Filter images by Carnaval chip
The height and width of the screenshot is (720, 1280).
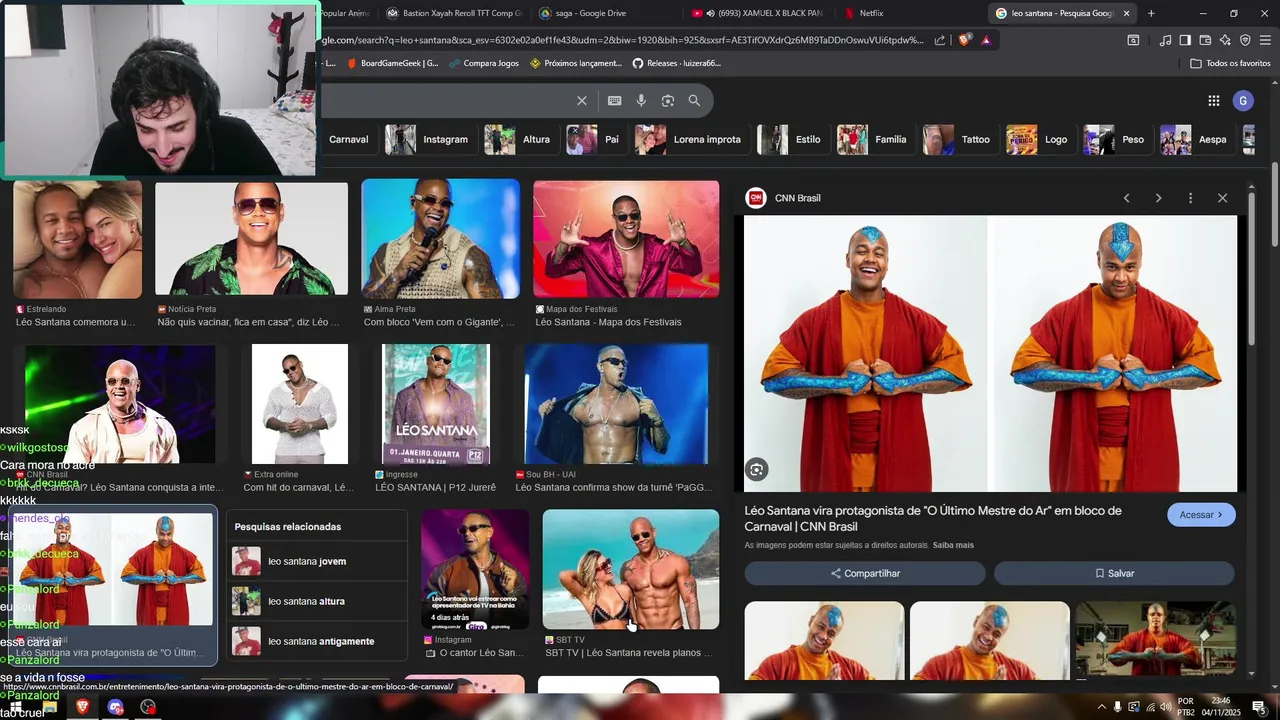click(347, 139)
